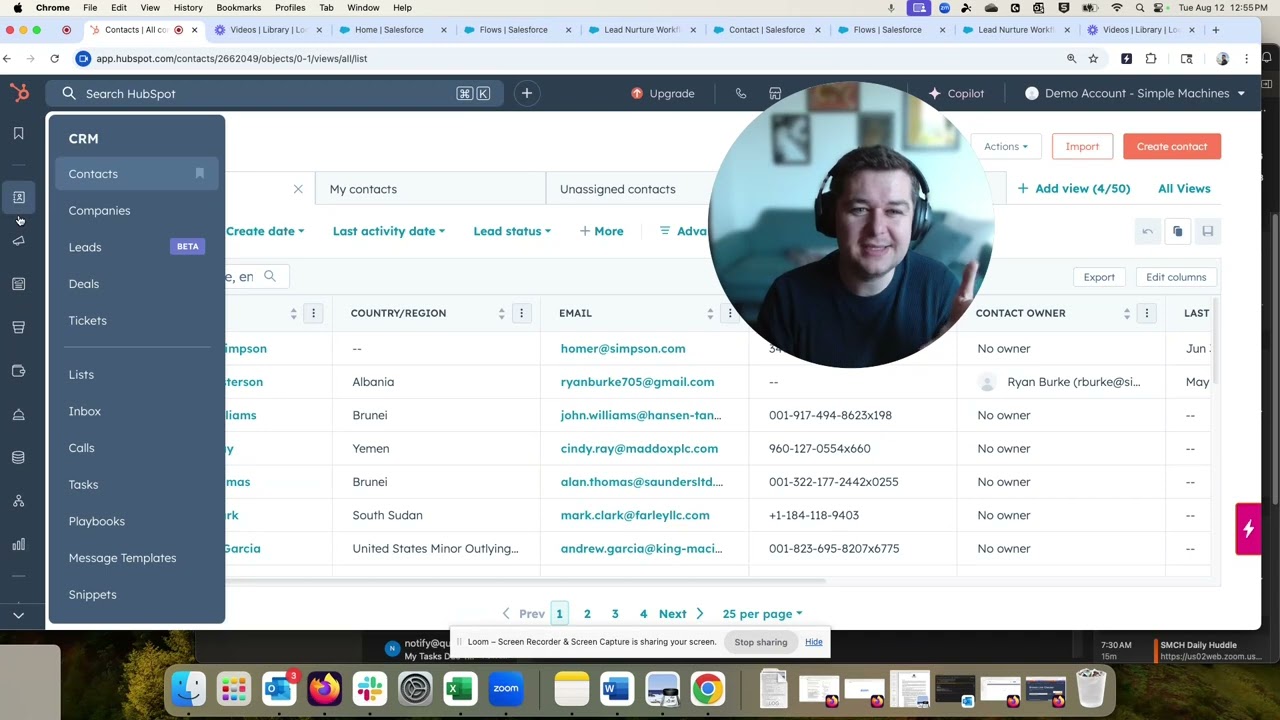Open the CRM sidebar icon
This screenshot has height=720, width=1280.
point(18,197)
